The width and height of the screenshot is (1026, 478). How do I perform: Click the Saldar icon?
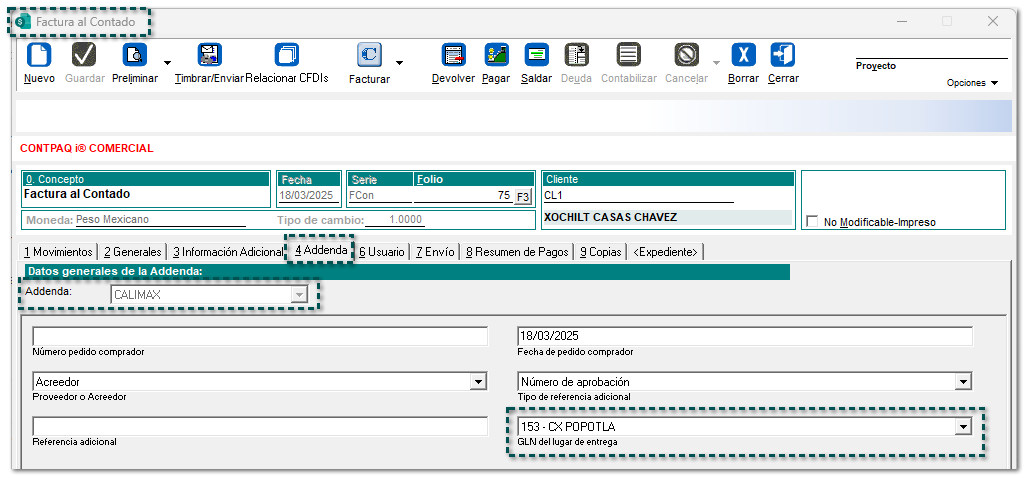pos(536,56)
